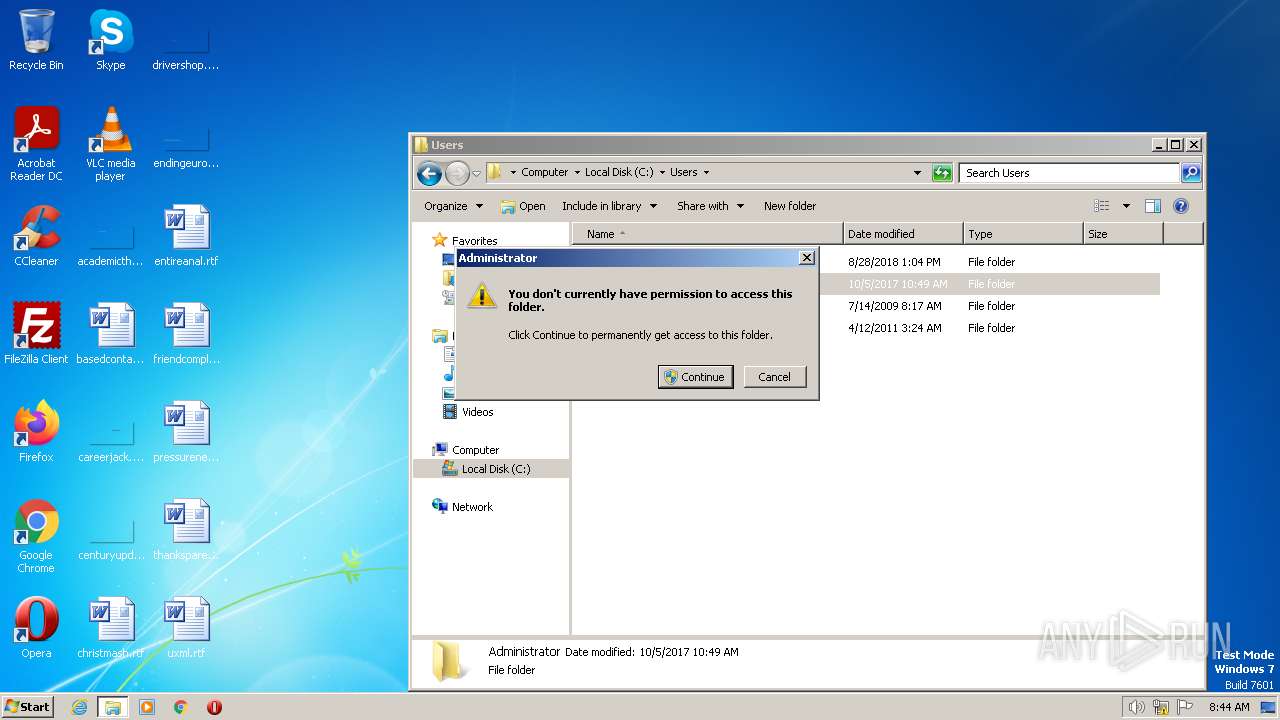Viewport: 1280px width, 720px height.
Task: Select the row dated 4/12/2011 3:24 AM
Action: [x=866, y=328]
